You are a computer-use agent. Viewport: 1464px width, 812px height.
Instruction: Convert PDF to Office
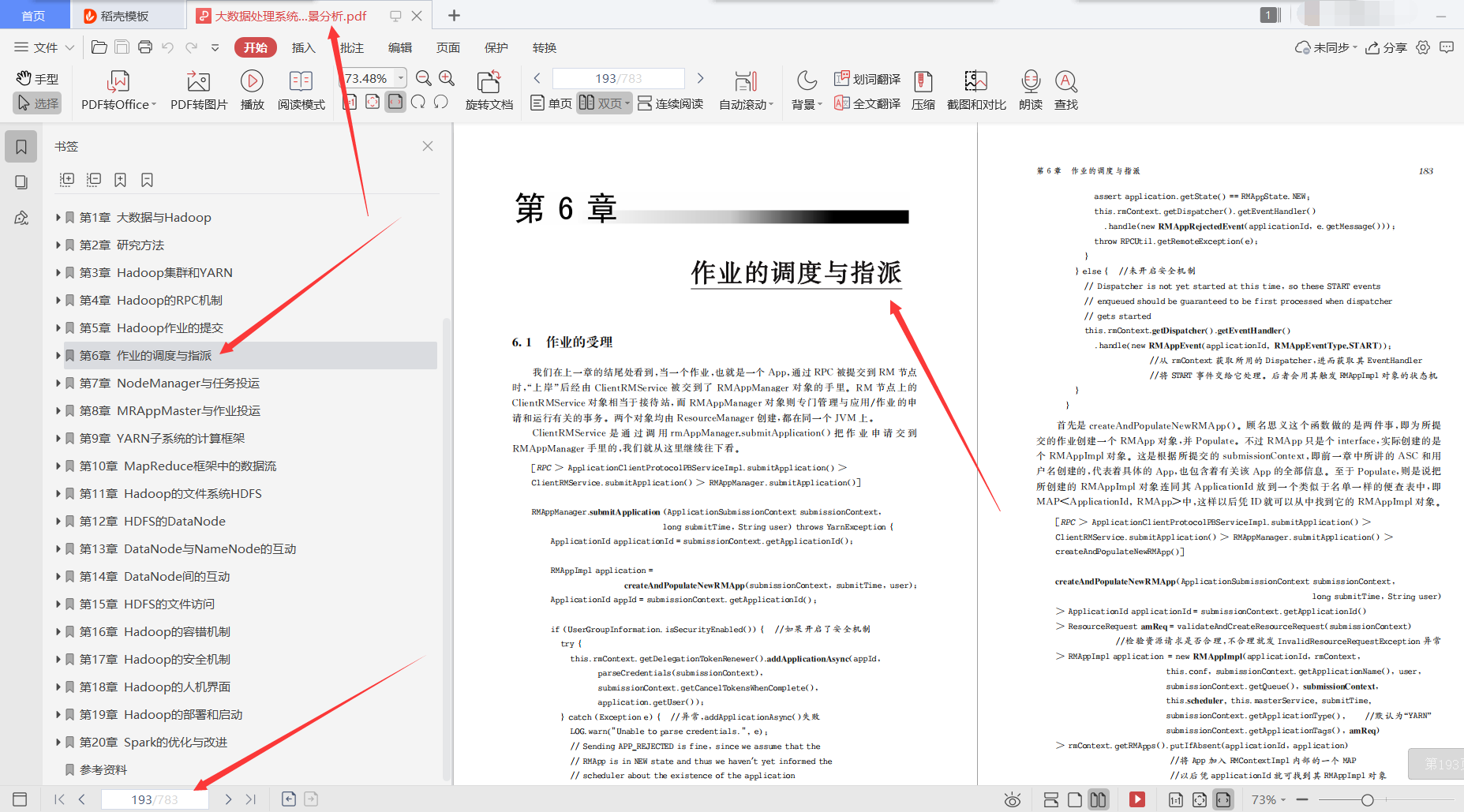(118, 91)
